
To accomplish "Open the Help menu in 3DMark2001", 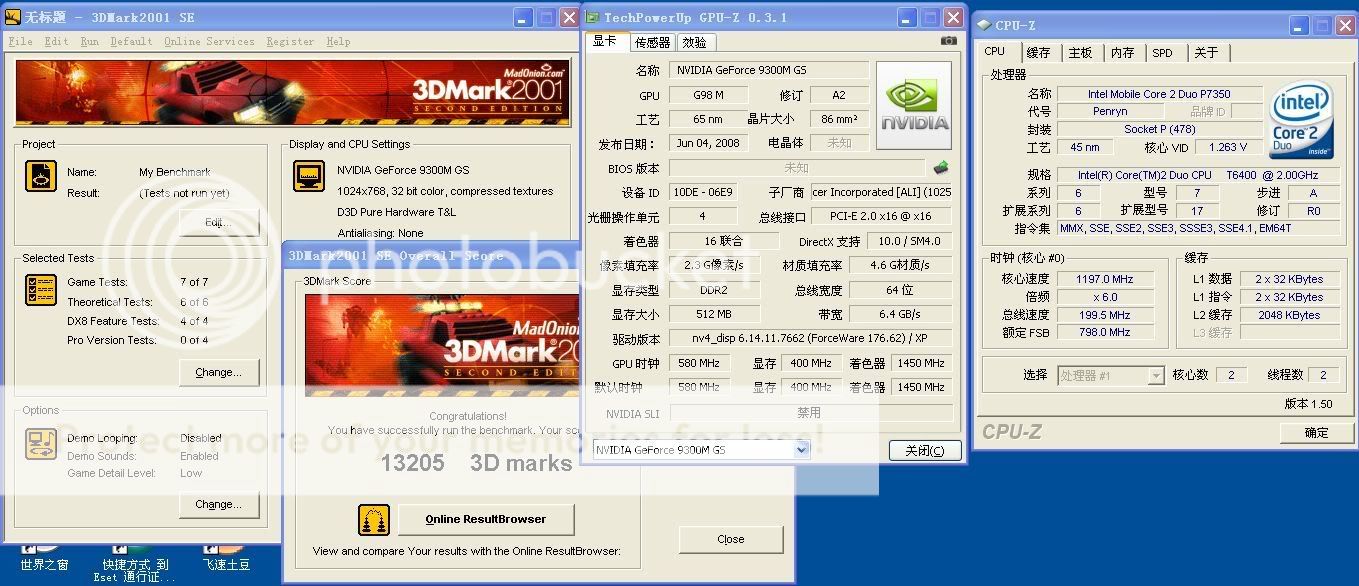I will point(338,41).
